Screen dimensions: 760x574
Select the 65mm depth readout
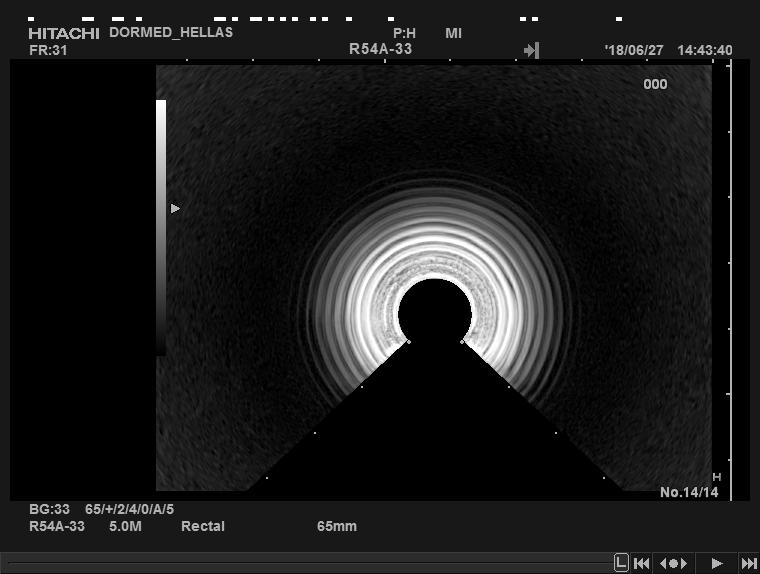point(337,526)
